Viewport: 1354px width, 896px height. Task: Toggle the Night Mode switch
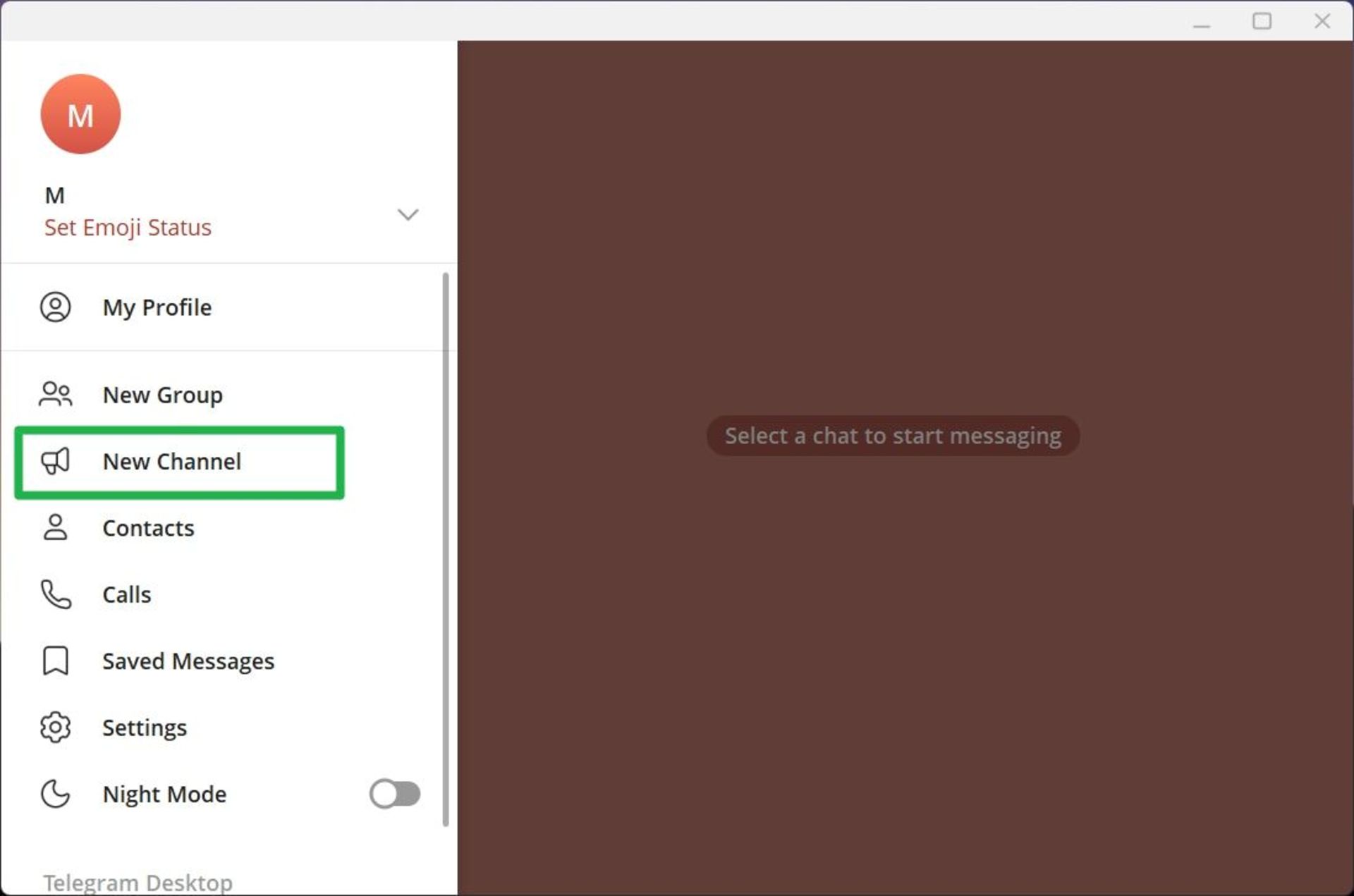[x=395, y=794]
